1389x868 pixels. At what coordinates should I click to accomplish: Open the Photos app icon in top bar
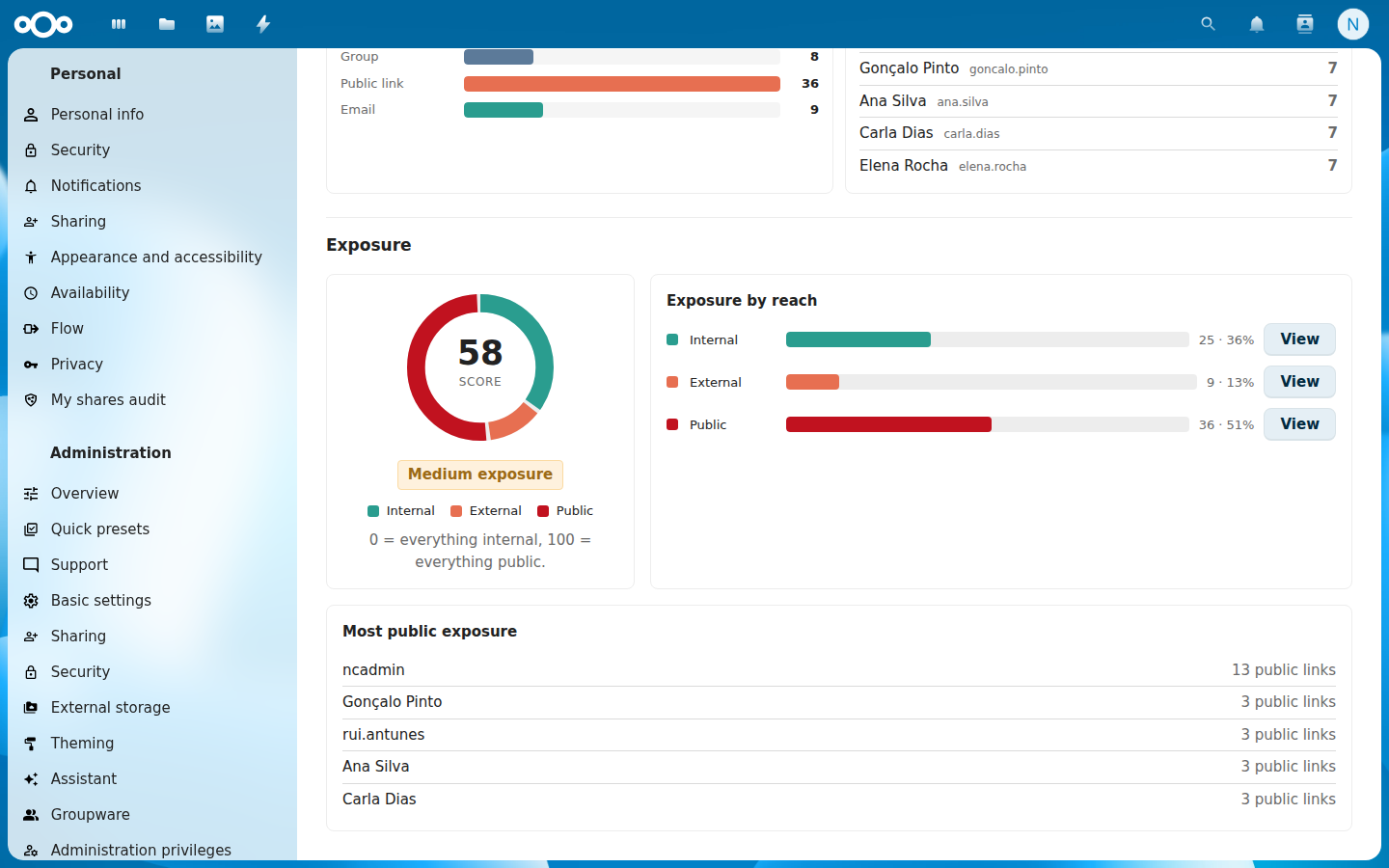(215, 24)
